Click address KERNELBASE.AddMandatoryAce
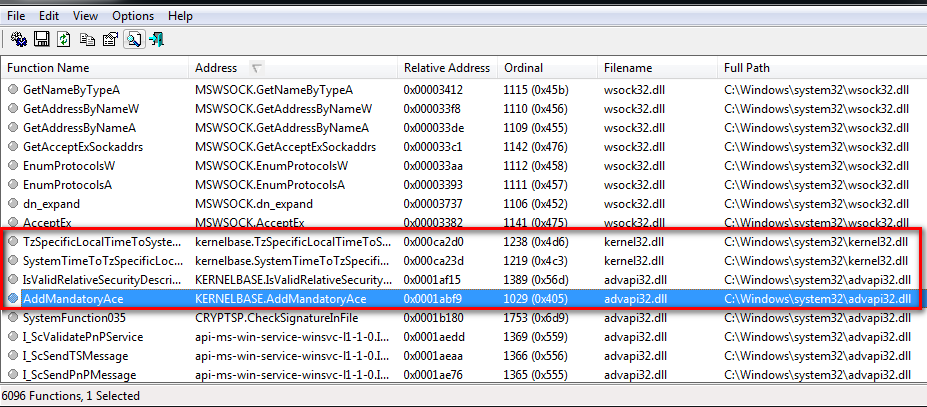This screenshot has height=407, width=927. click(280, 299)
